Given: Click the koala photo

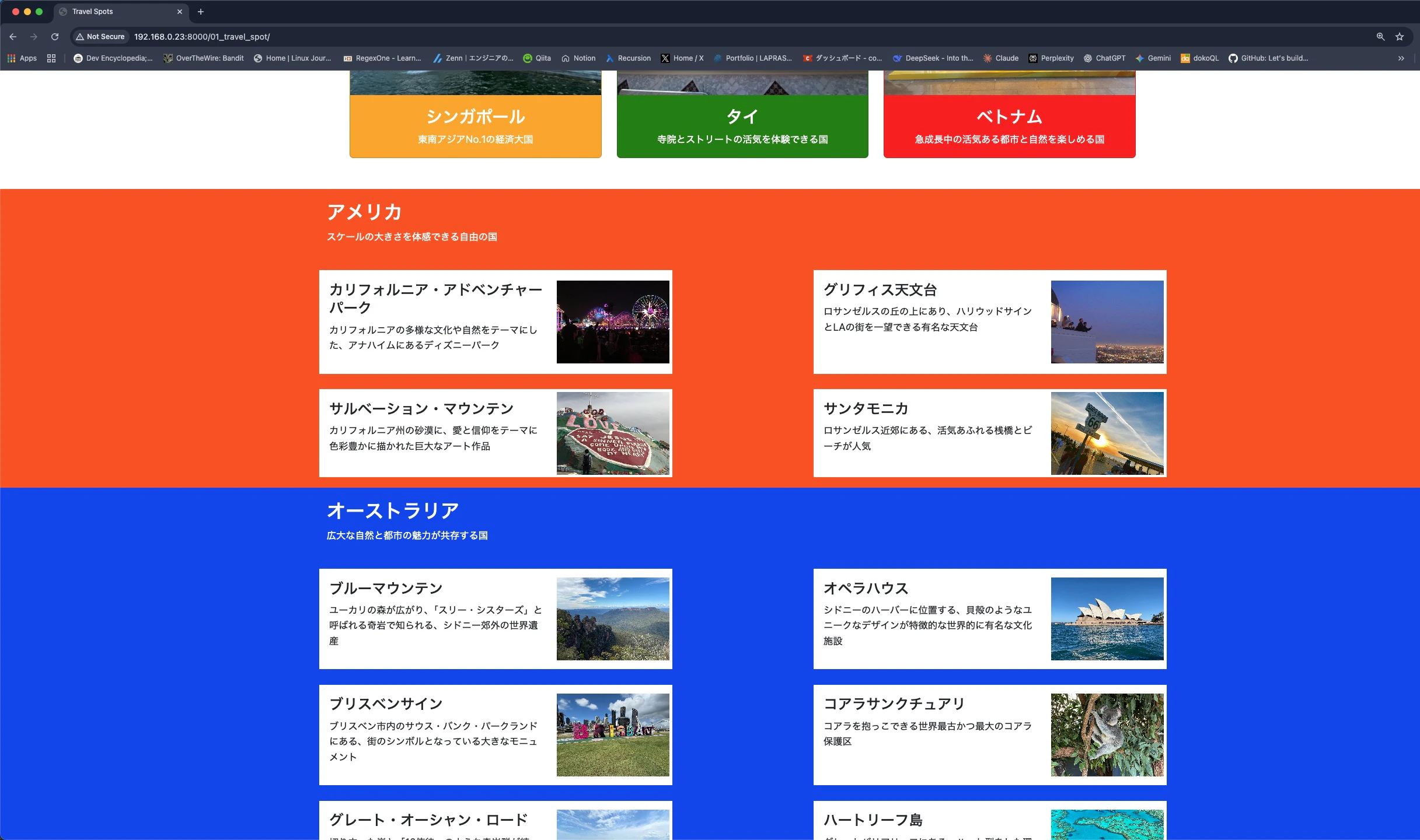Looking at the screenshot, I should (x=1107, y=735).
